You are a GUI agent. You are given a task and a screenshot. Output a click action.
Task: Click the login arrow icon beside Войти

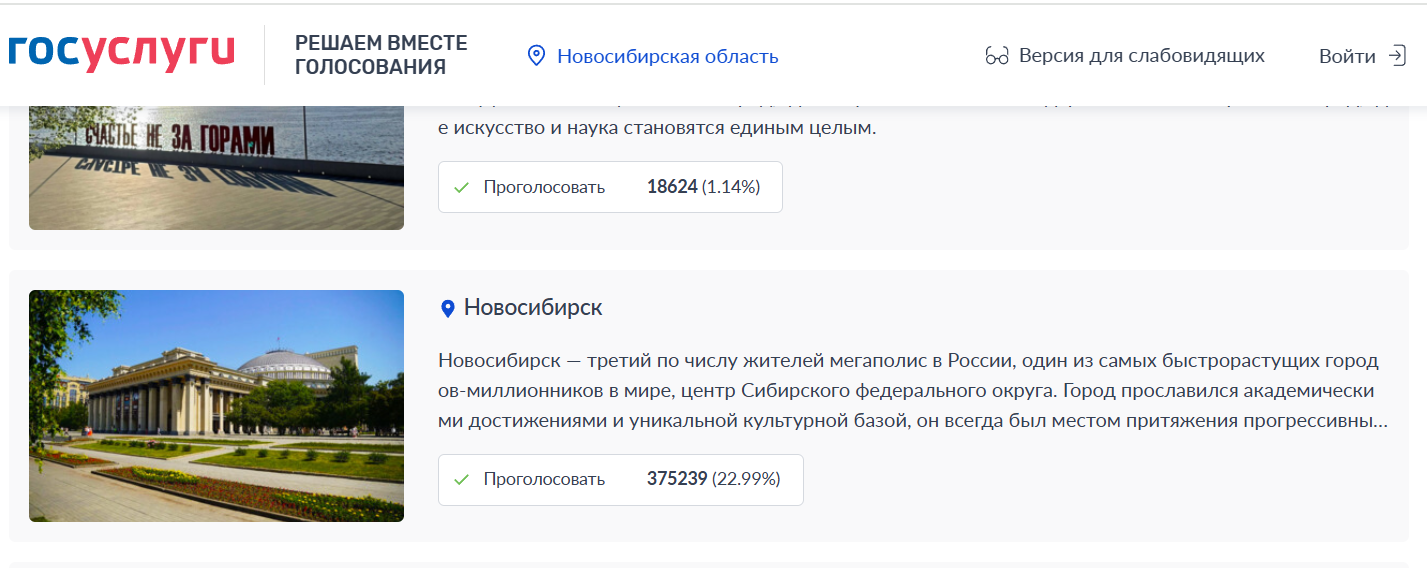(1397, 56)
